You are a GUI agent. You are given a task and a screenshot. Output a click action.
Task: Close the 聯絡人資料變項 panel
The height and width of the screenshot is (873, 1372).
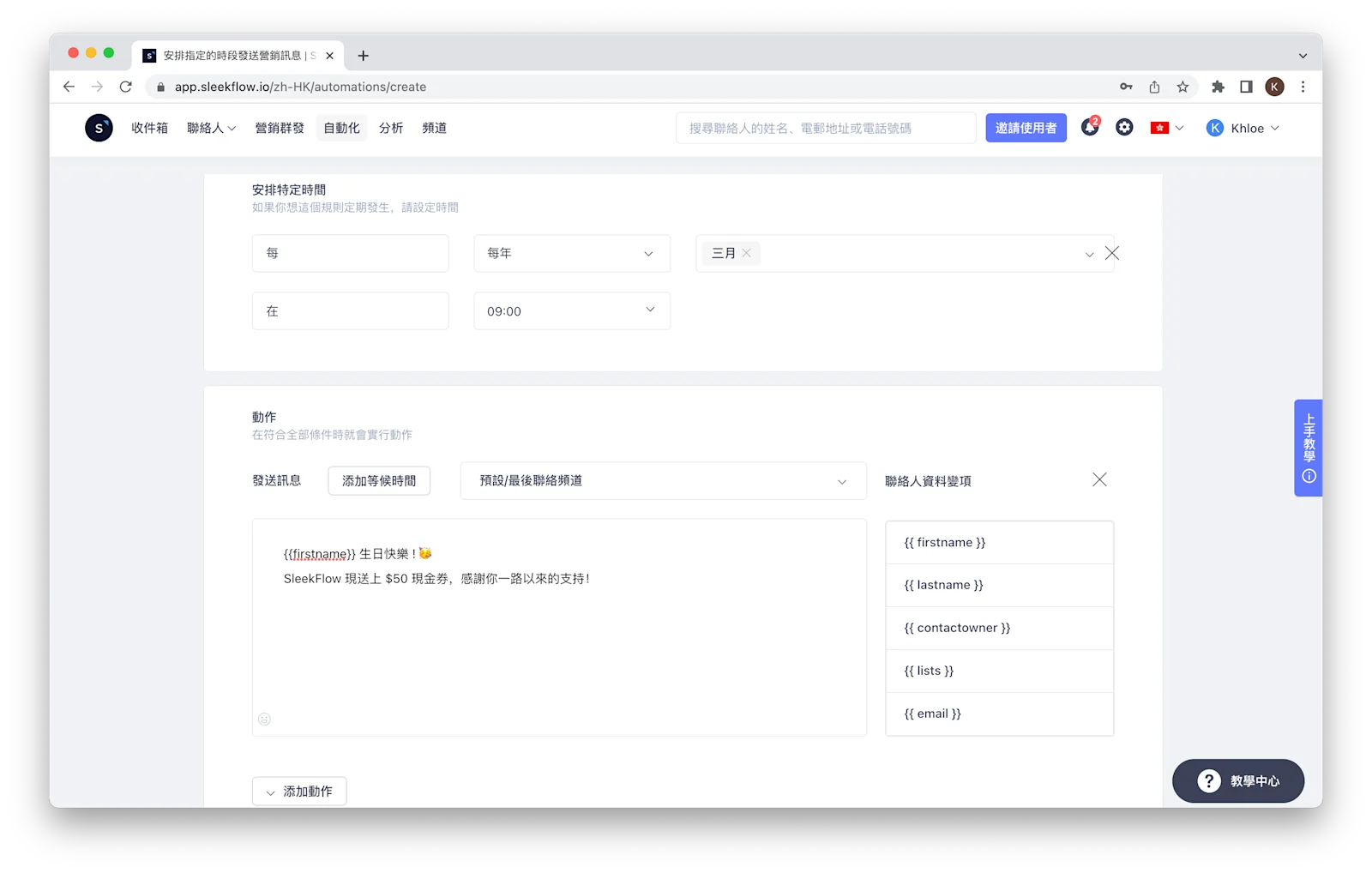point(1099,479)
